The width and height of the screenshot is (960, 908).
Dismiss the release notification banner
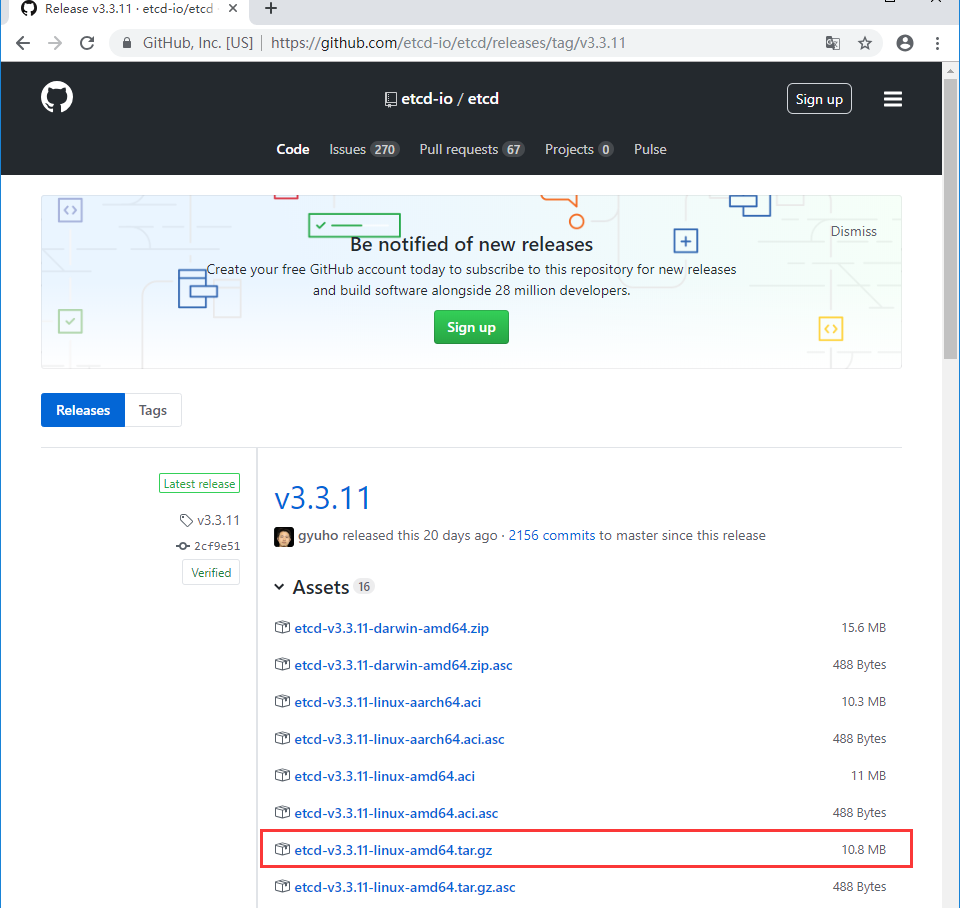pyautogui.click(x=853, y=231)
